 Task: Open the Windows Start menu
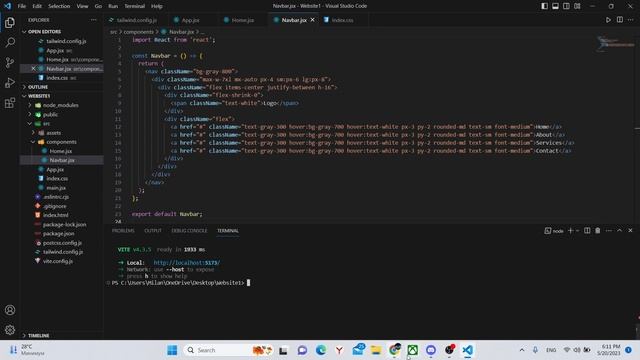point(172,350)
